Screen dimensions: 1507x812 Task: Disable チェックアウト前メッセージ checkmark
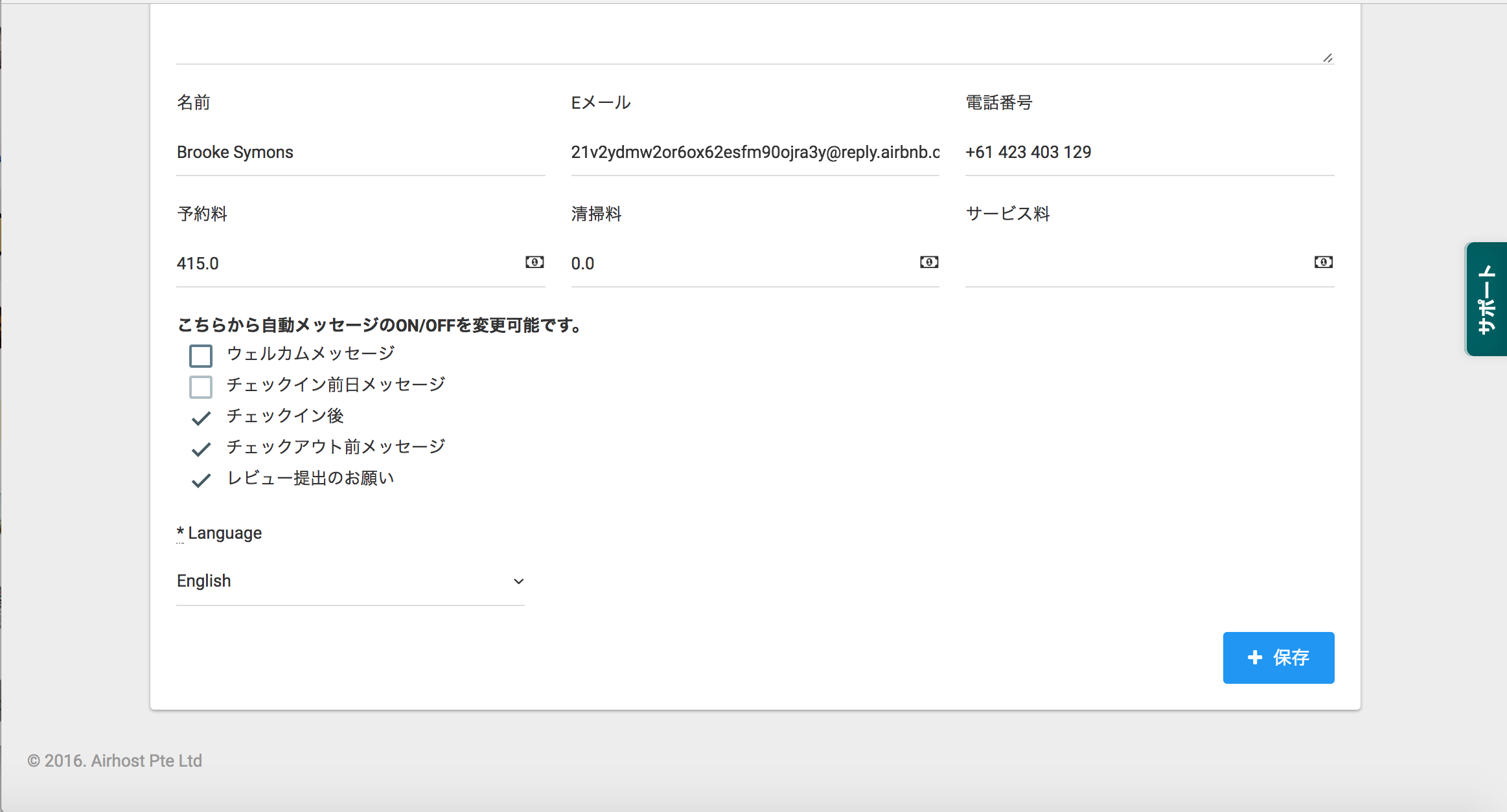tap(201, 449)
